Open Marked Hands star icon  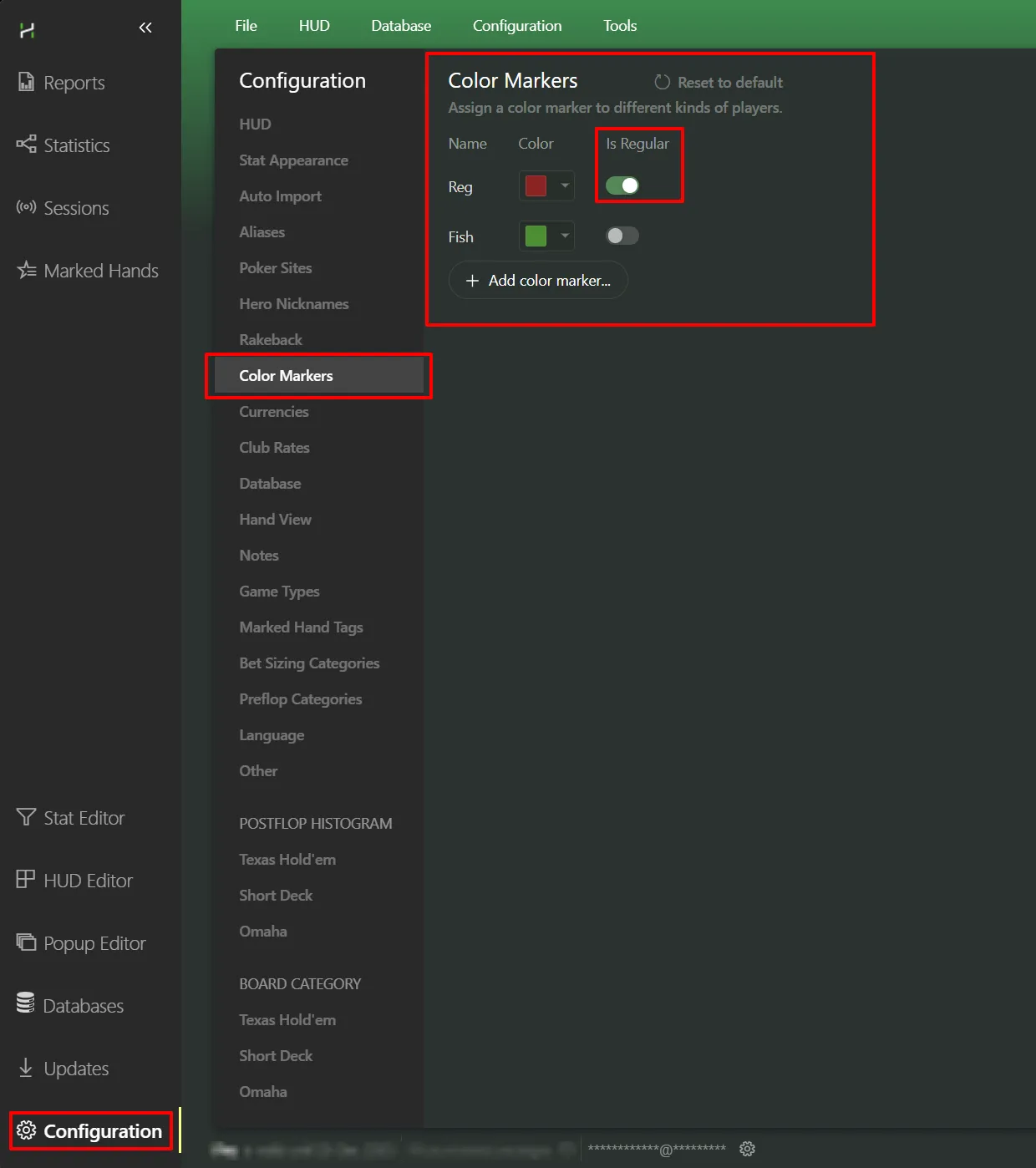(26, 270)
